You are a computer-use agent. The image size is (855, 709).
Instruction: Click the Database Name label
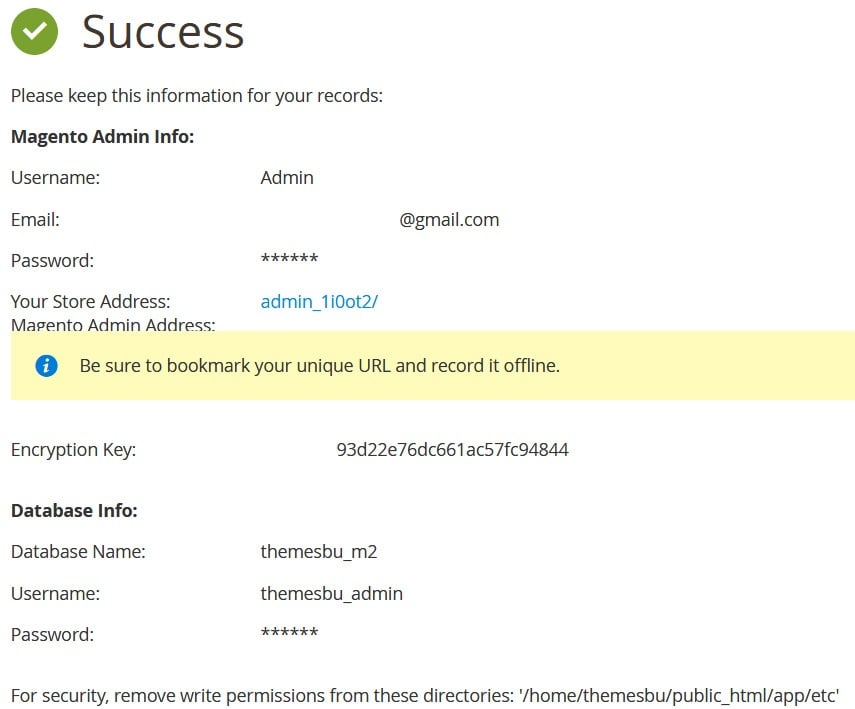click(x=78, y=552)
